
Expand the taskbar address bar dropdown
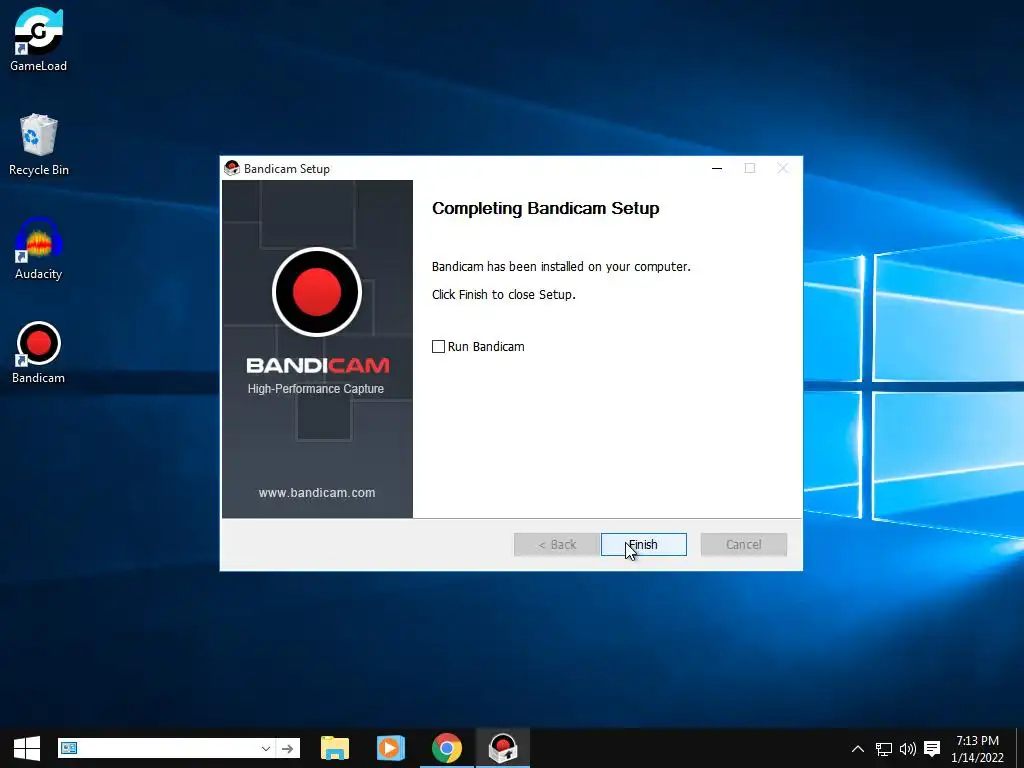[x=266, y=748]
